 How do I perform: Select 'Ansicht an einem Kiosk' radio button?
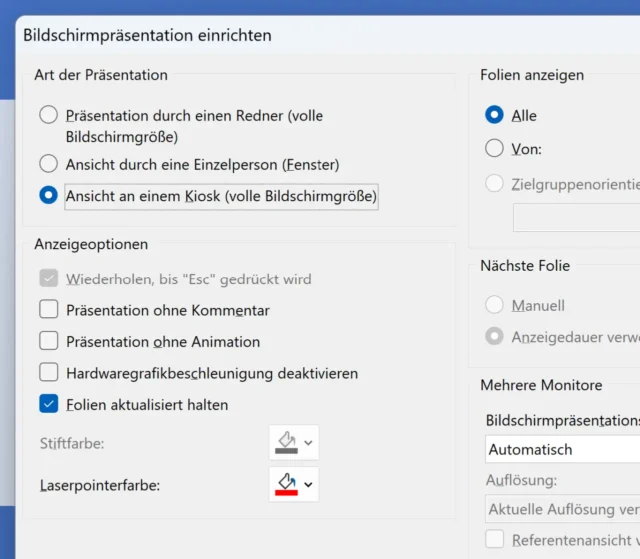[x=48, y=196]
